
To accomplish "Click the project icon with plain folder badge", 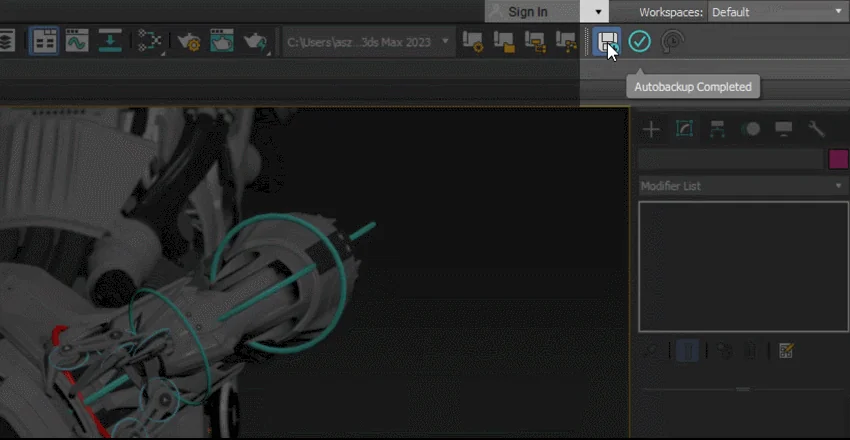I will click(504, 42).
